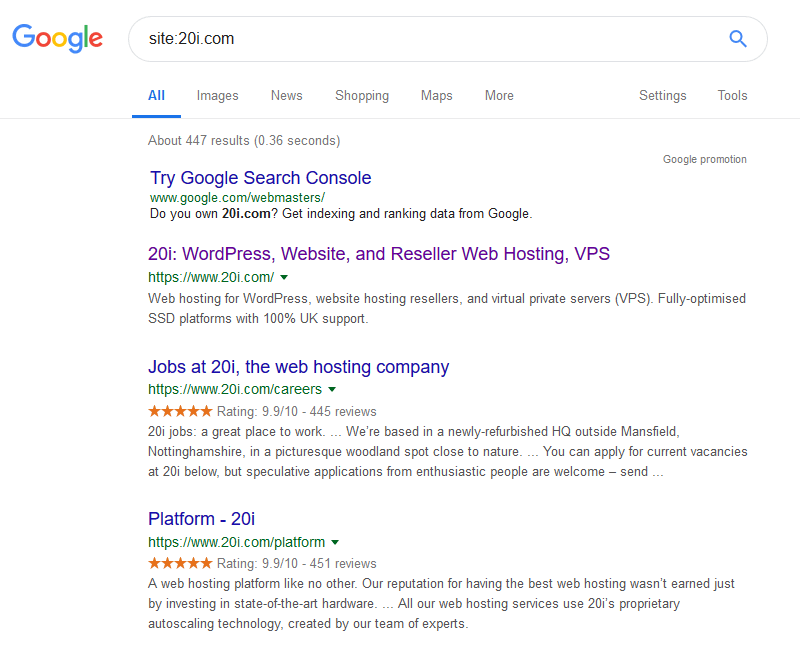Open 20i: WordPress, Website, and Reseller result
Image resolution: width=800 pixels, height=652 pixels.
(x=379, y=254)
